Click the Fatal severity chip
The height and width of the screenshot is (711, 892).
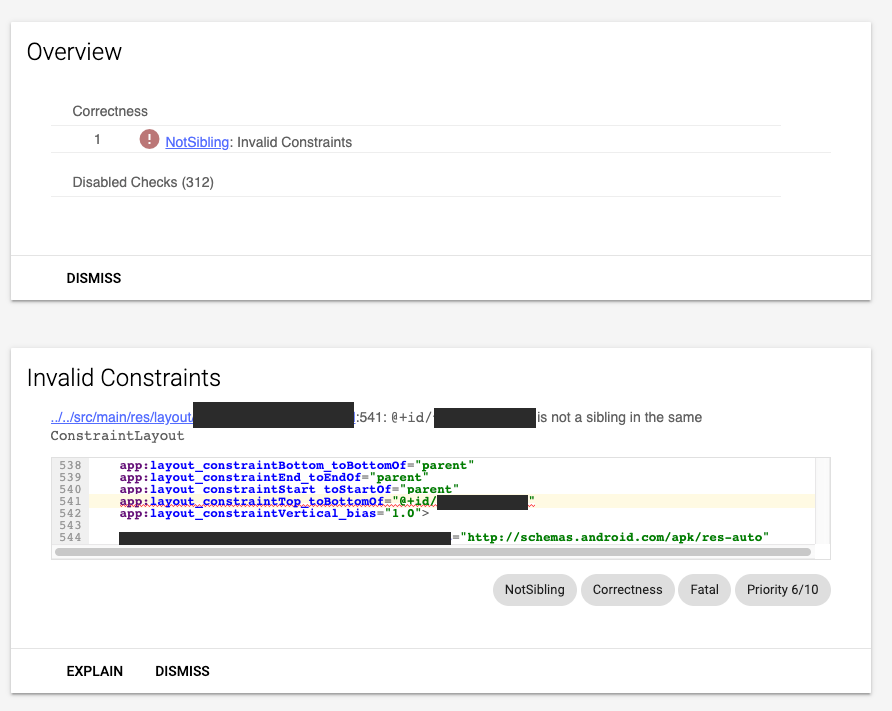(x=704, y=590)
